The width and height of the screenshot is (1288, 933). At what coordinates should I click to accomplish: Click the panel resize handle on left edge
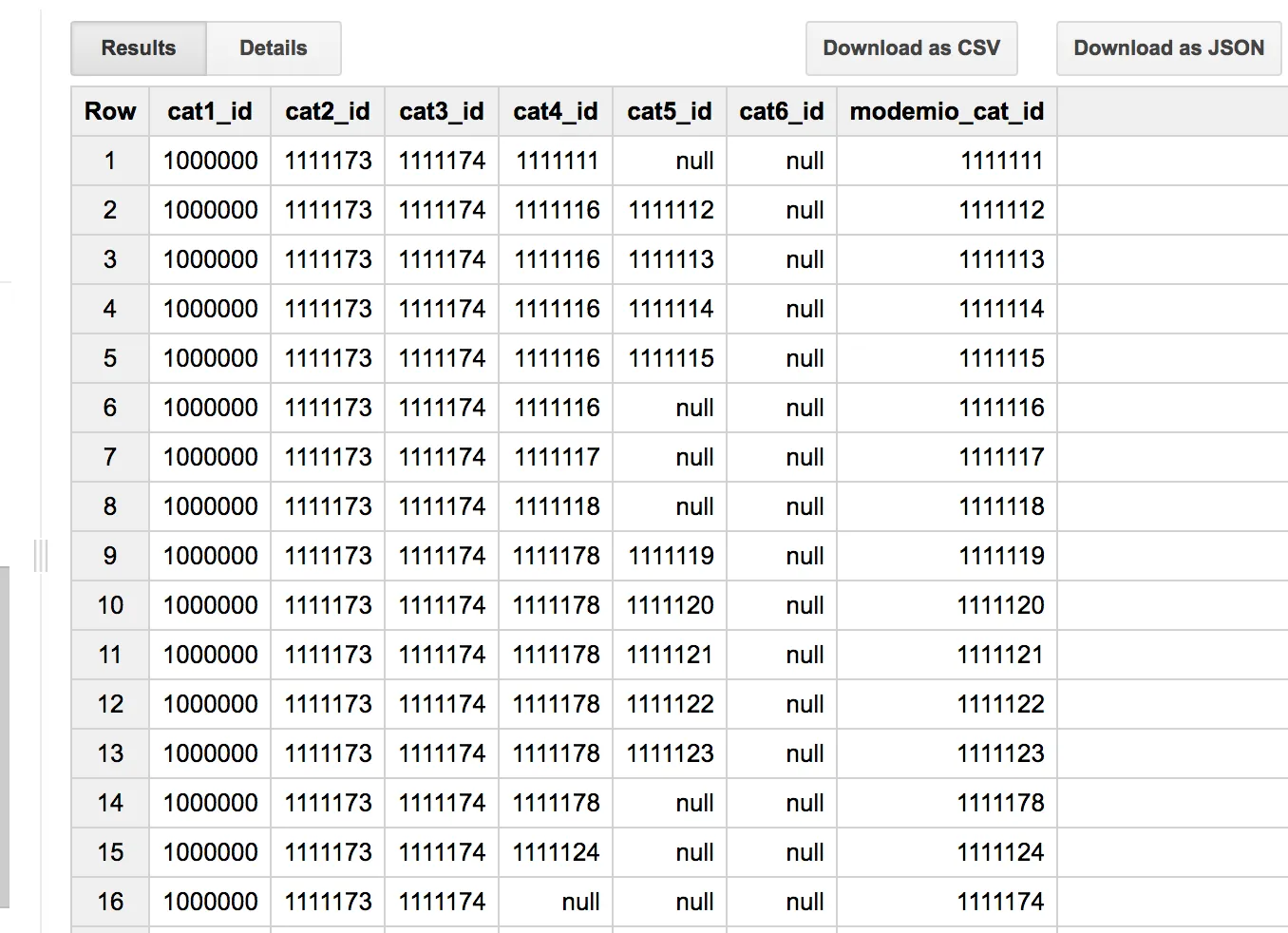[x=40, y=555]
